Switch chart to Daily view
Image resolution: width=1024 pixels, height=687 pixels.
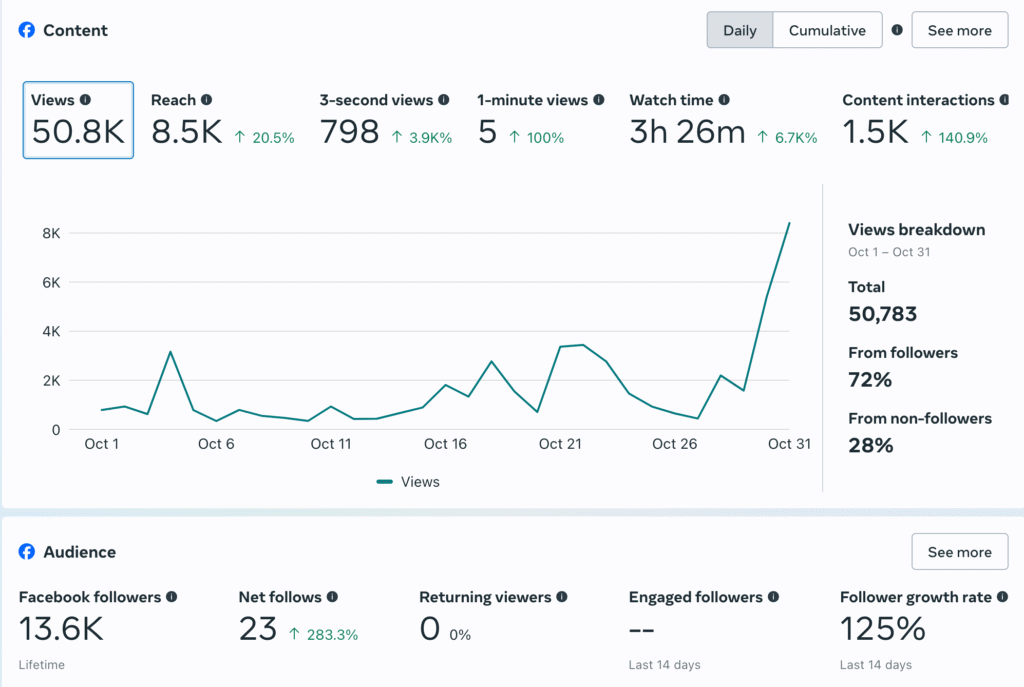pos(739,30)
